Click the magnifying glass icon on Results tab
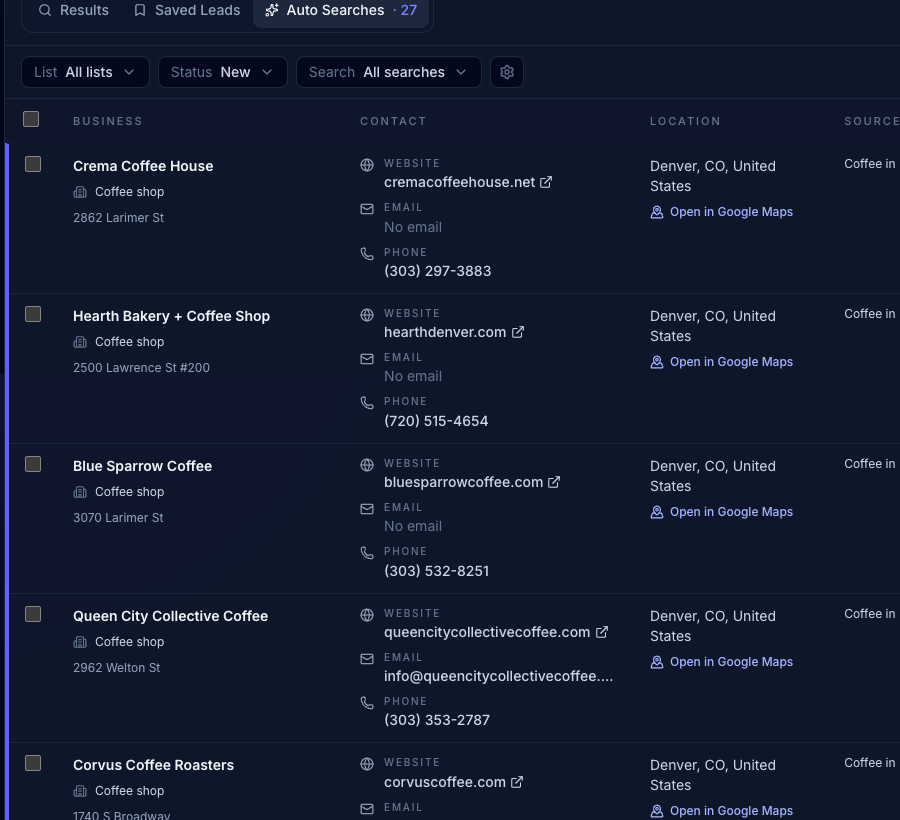The image size is (900, 820). (45, 10)
